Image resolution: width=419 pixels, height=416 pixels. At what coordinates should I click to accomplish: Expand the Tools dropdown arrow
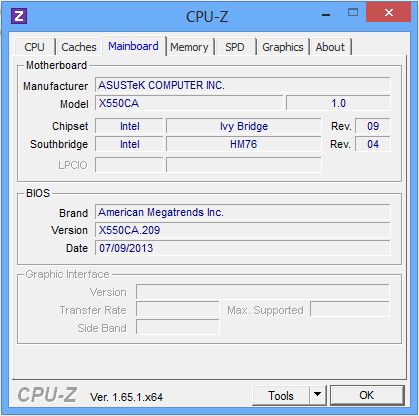click(318, 395)
